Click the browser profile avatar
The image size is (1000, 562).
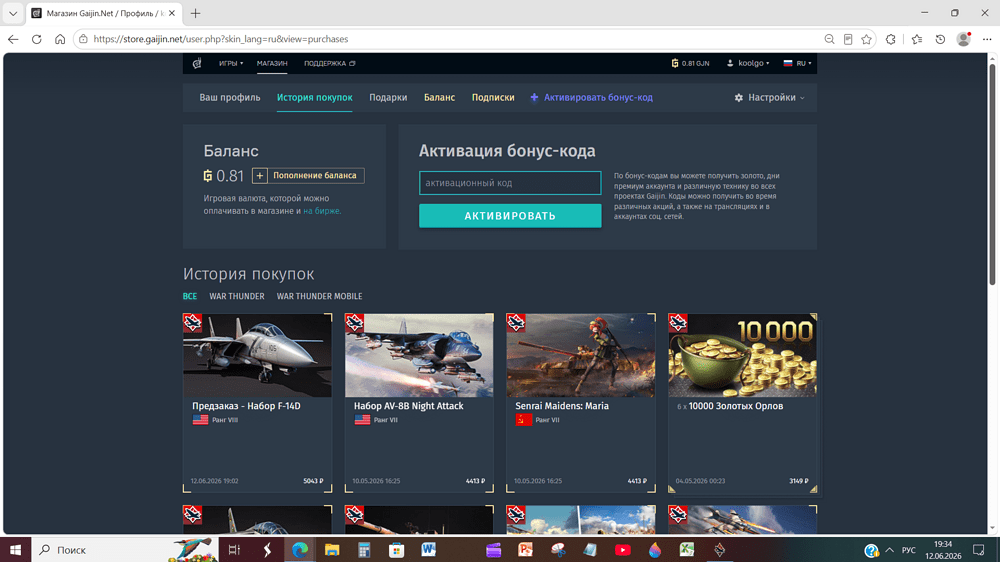[x=964, y=39]
